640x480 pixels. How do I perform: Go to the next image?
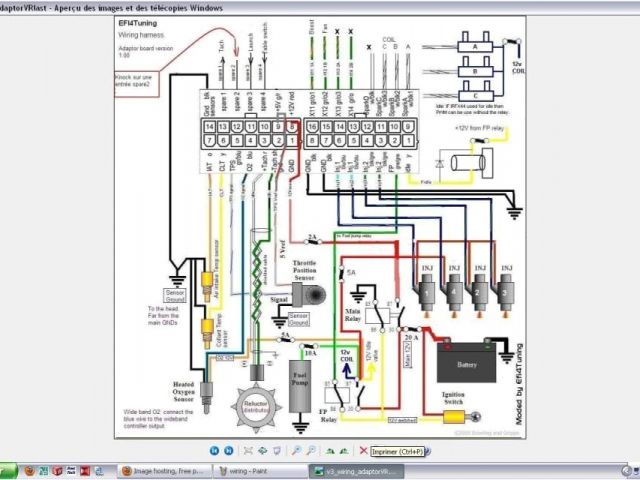pyautogui.click(x=229, y=451)
